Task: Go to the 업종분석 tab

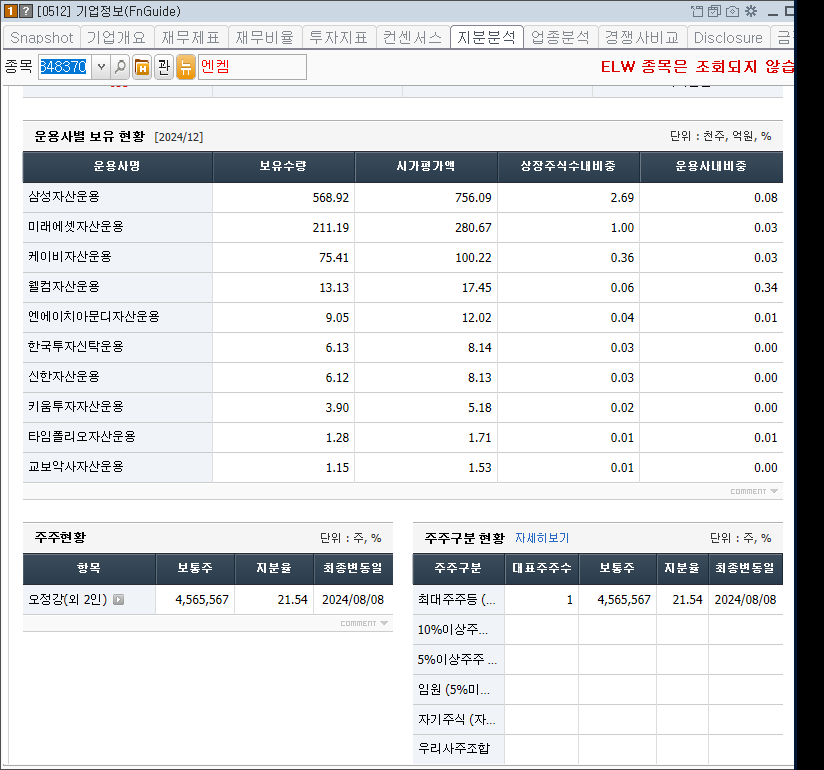Action: click(x=561, y=37)
